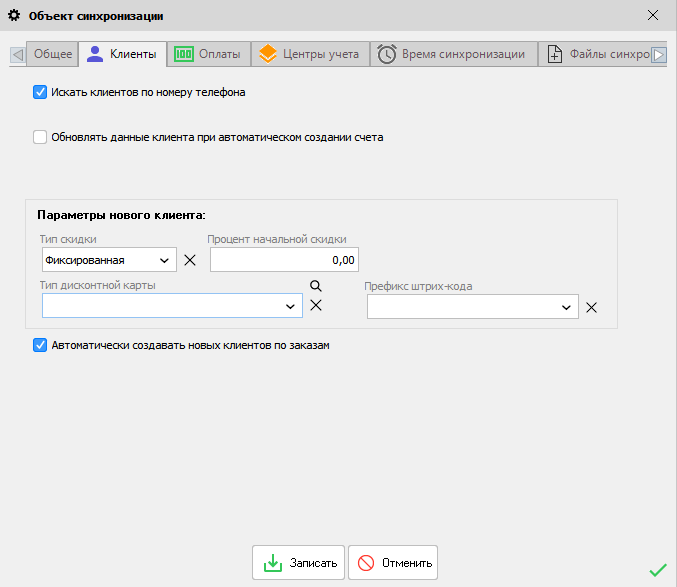Click the Процент начальной скидки input
Image resolution: width=677 pixels, height=587 pixels.
284,260
